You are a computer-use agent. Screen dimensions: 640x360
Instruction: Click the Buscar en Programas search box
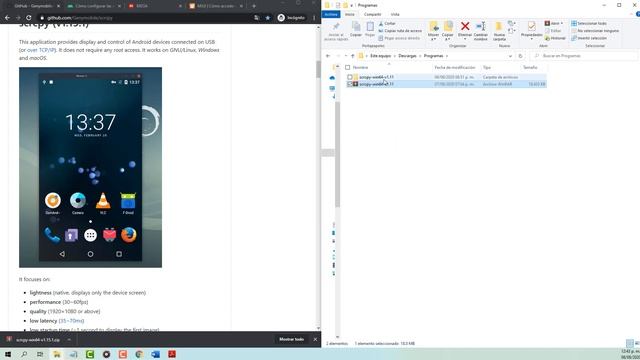tap(584, 56)
